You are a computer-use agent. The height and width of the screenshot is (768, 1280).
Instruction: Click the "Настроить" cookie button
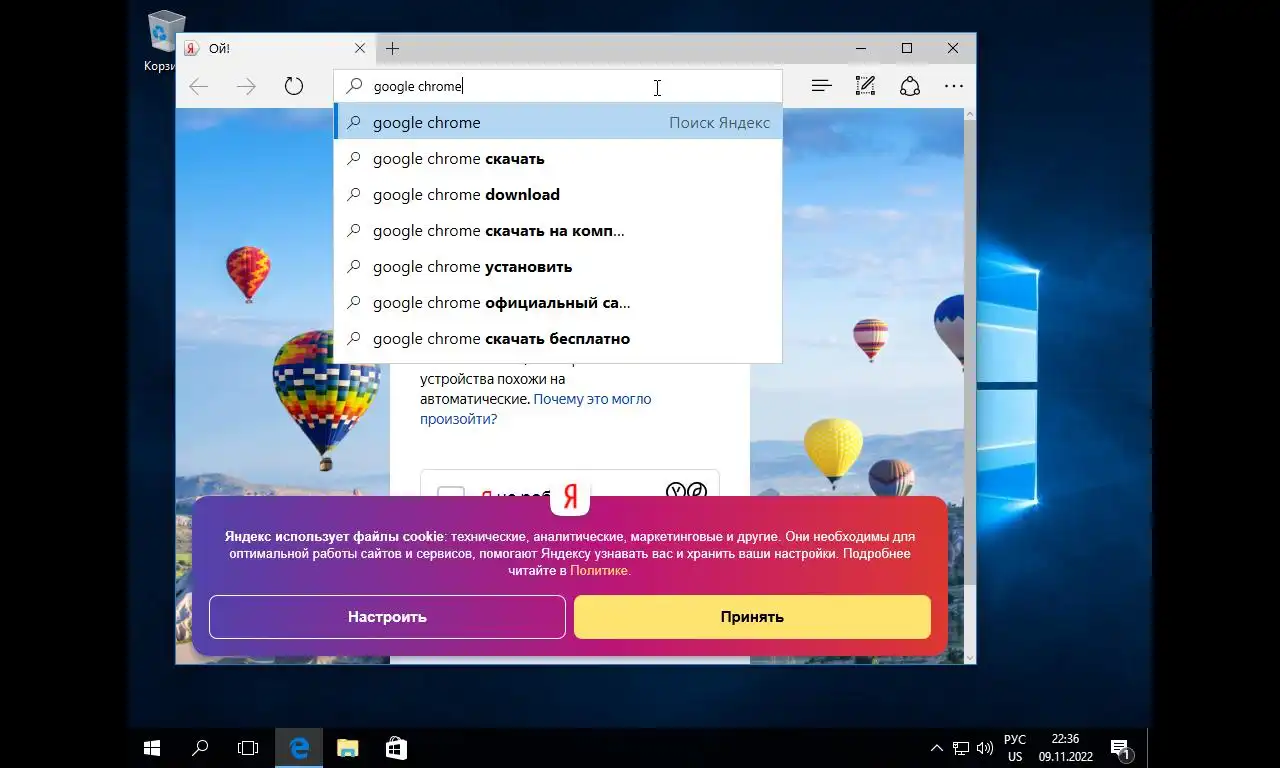387,617
